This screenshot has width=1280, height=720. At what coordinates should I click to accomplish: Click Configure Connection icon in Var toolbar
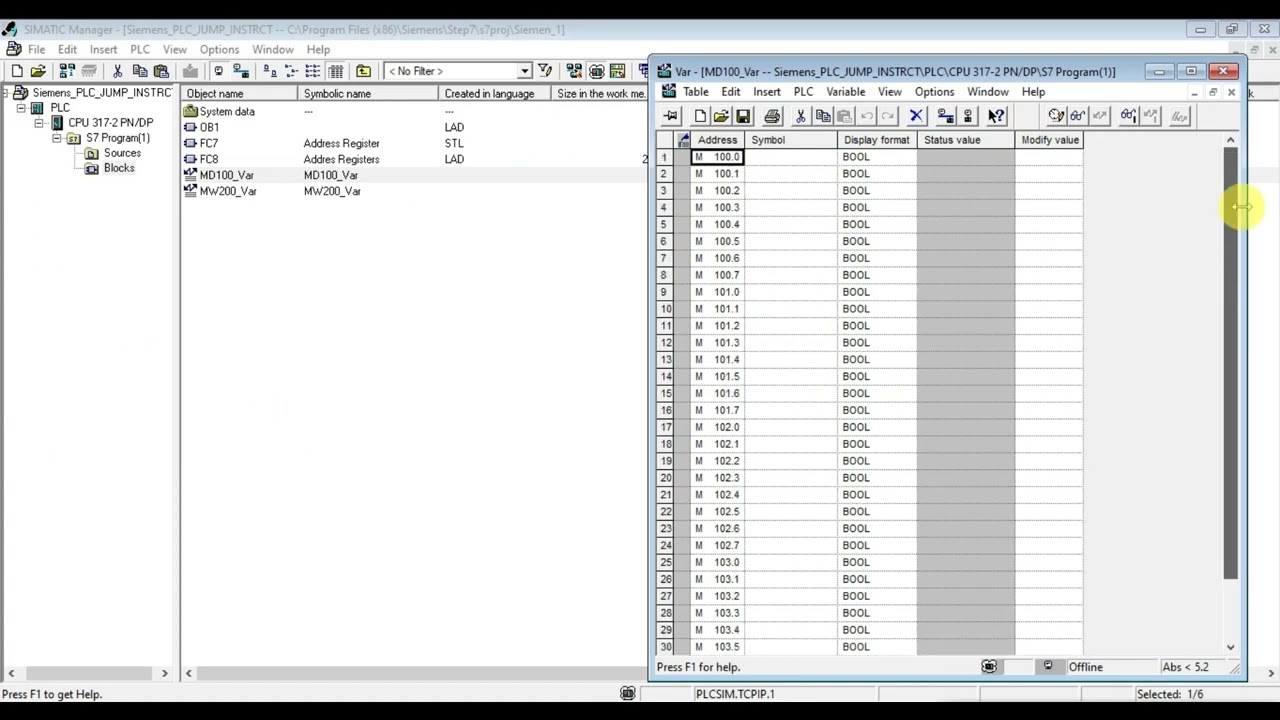(x=945, y=116)
